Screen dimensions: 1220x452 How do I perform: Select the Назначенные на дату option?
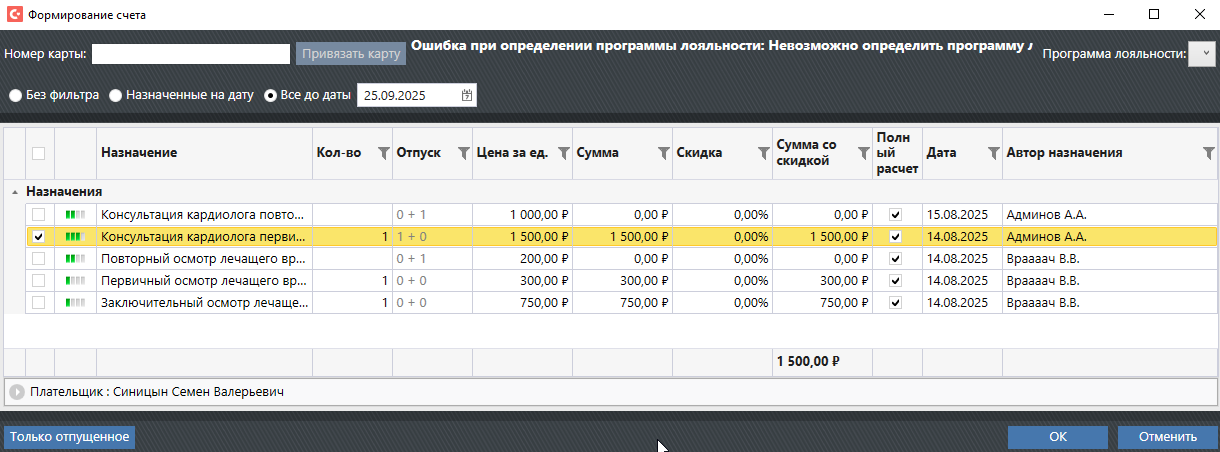pos(116,96)
